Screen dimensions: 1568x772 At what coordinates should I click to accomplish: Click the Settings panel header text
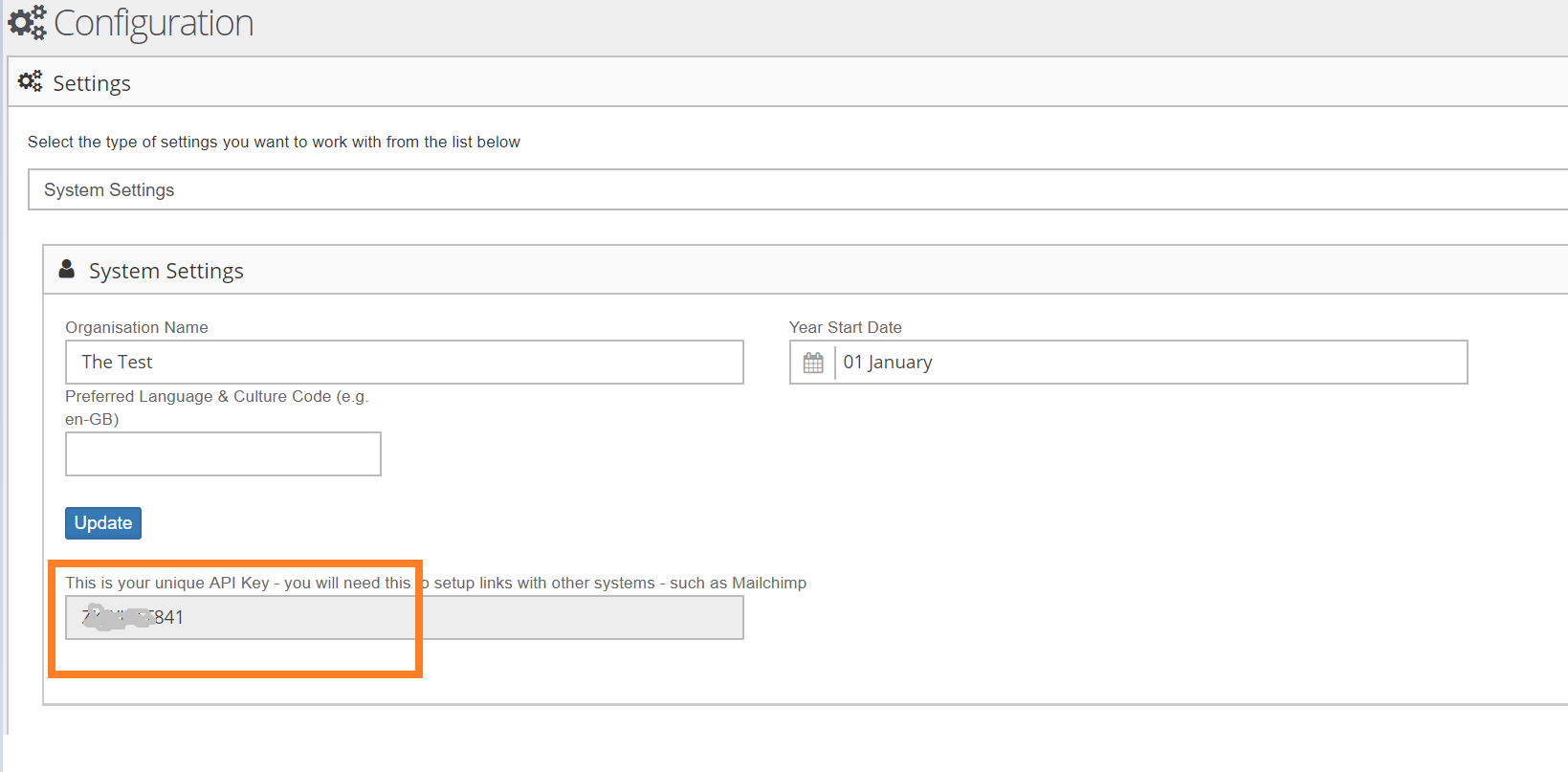coord(92,83)
